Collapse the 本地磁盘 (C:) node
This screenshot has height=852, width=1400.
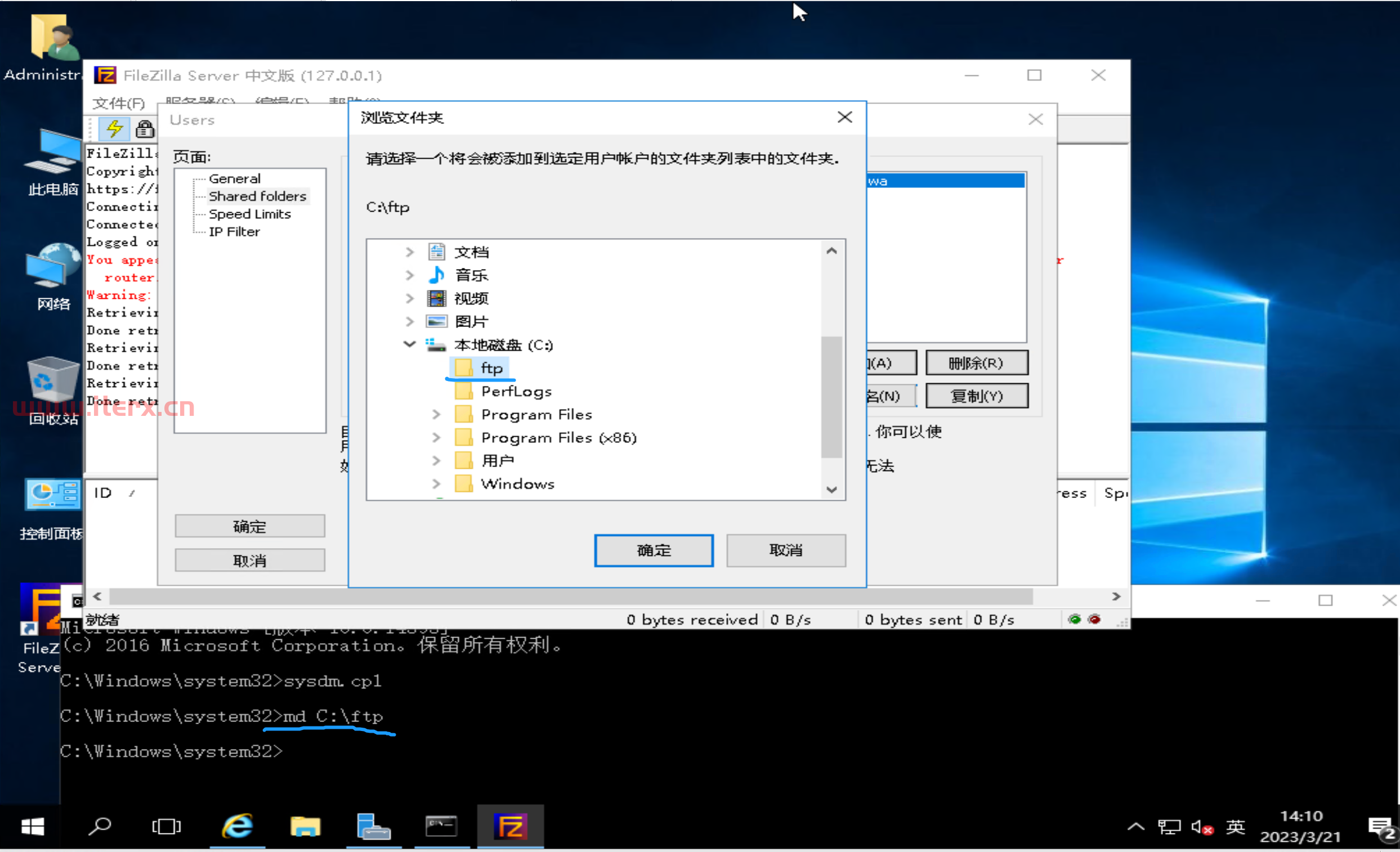[x=410, y=344]
